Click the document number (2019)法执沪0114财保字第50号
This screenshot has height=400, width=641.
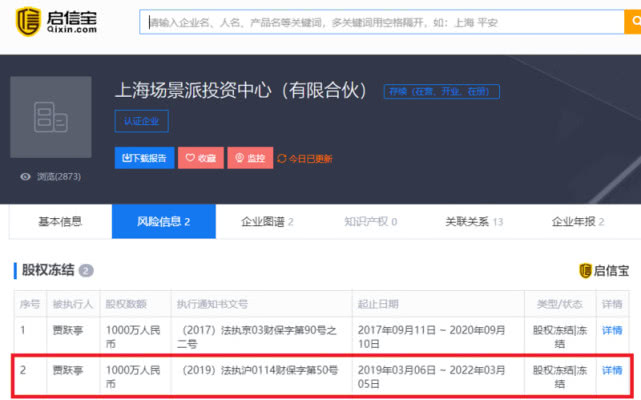pyautogui.click(x=258, y=370)
